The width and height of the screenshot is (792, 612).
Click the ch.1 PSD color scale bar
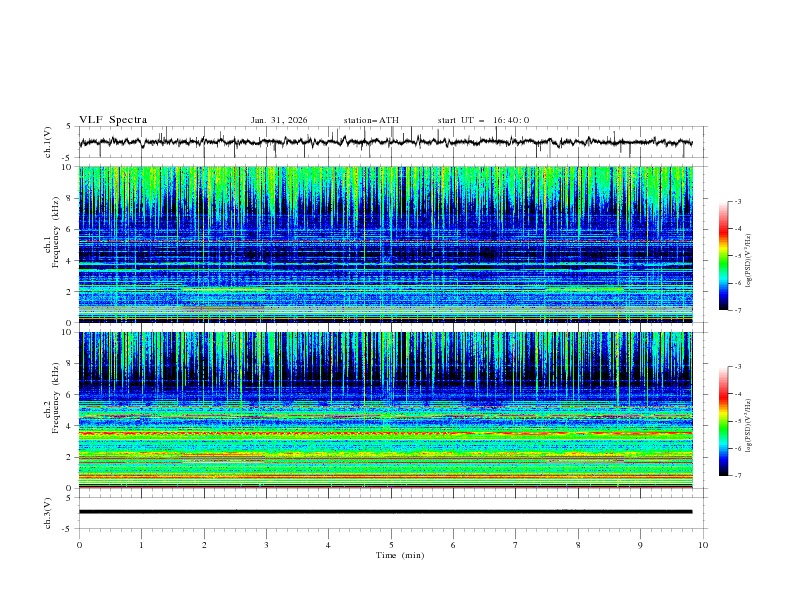click(x=724, y=256)
